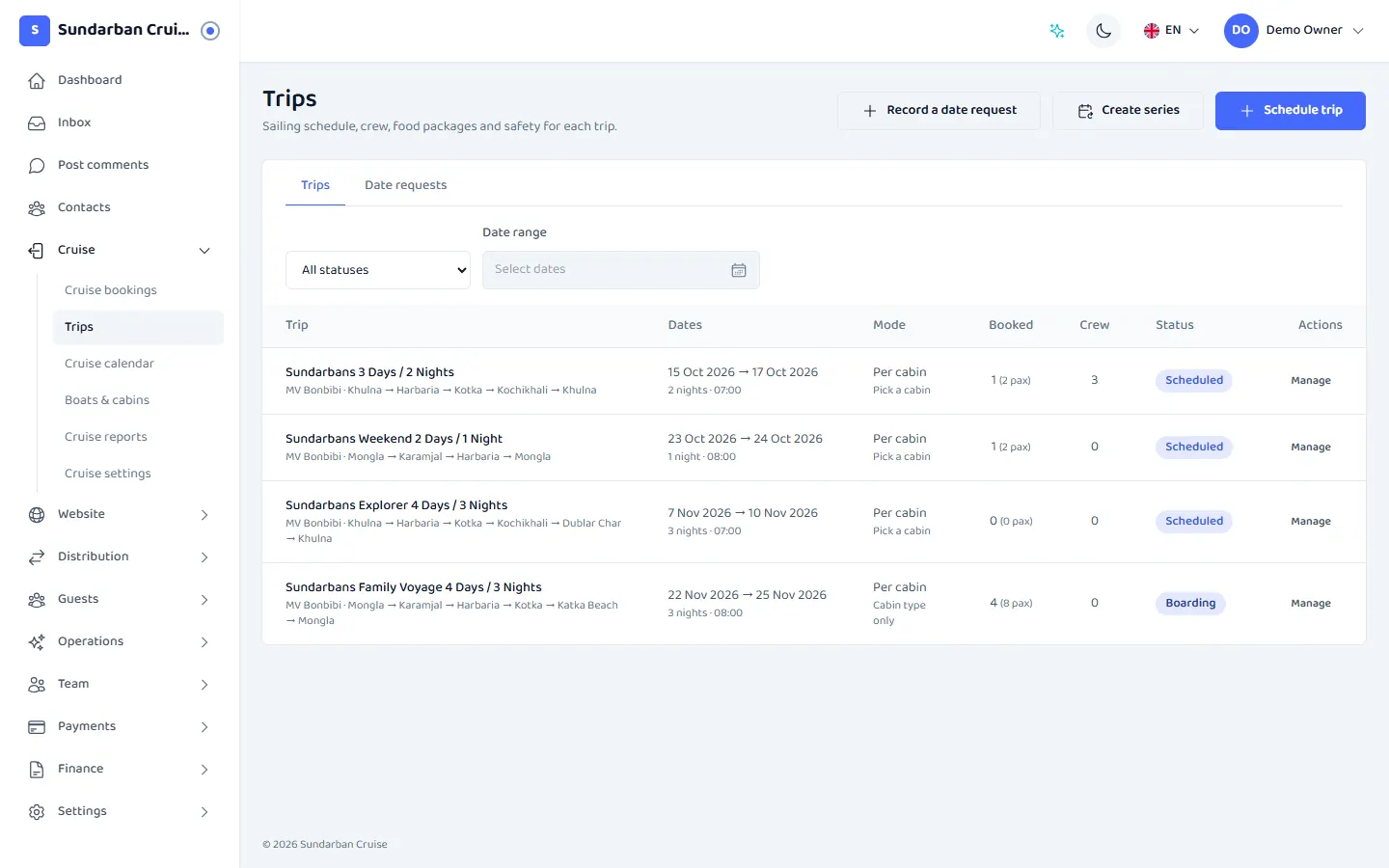The width and height of the screenshot is (1389, 868).
Task: Expand the Distribution section chevron
Action: coord(204,557)
